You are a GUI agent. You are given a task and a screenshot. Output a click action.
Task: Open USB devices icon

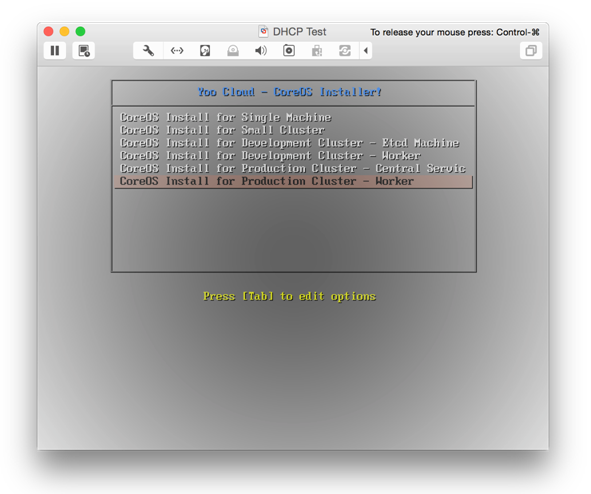317,50
